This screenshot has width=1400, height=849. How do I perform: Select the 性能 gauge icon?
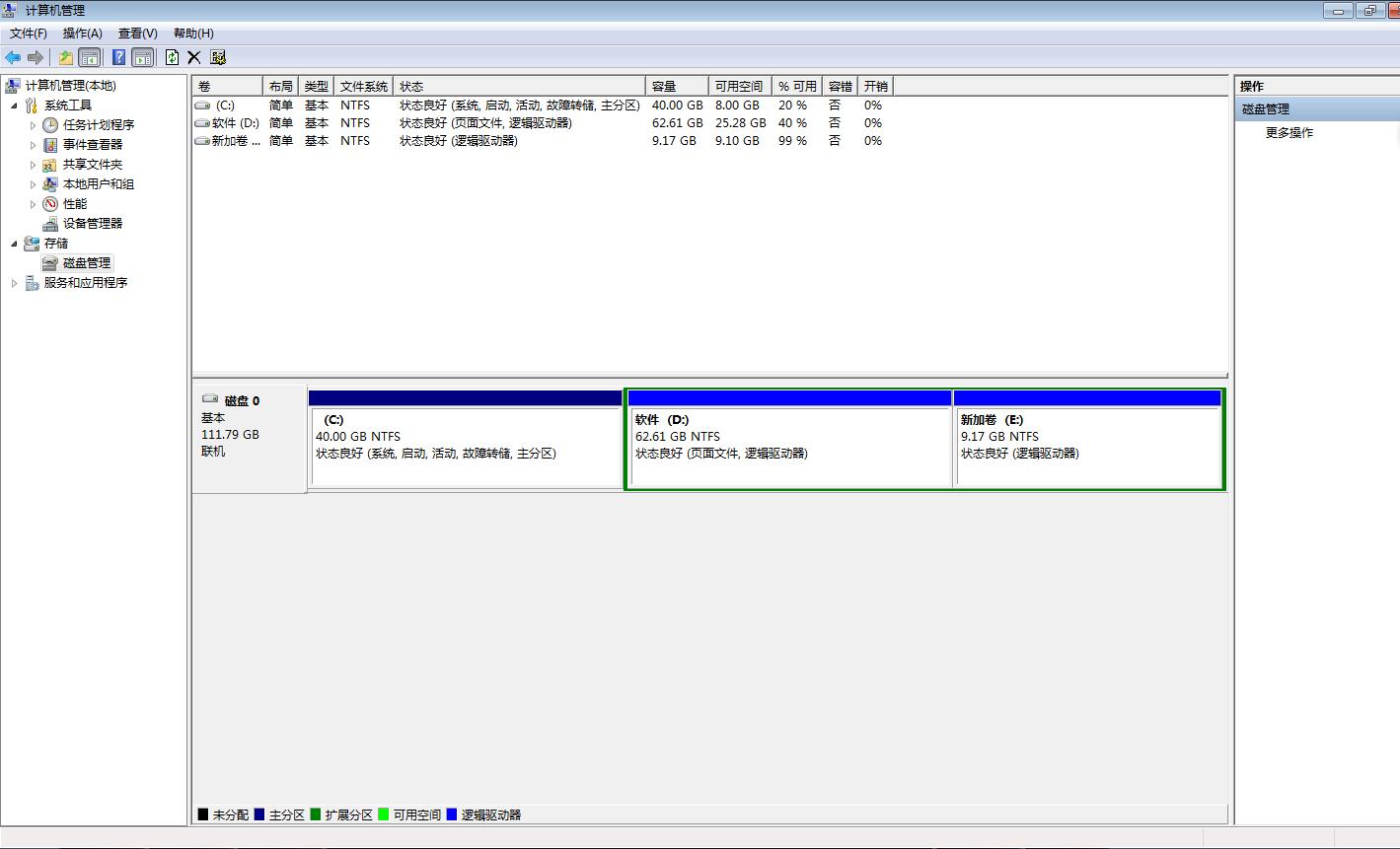point(50,204)
